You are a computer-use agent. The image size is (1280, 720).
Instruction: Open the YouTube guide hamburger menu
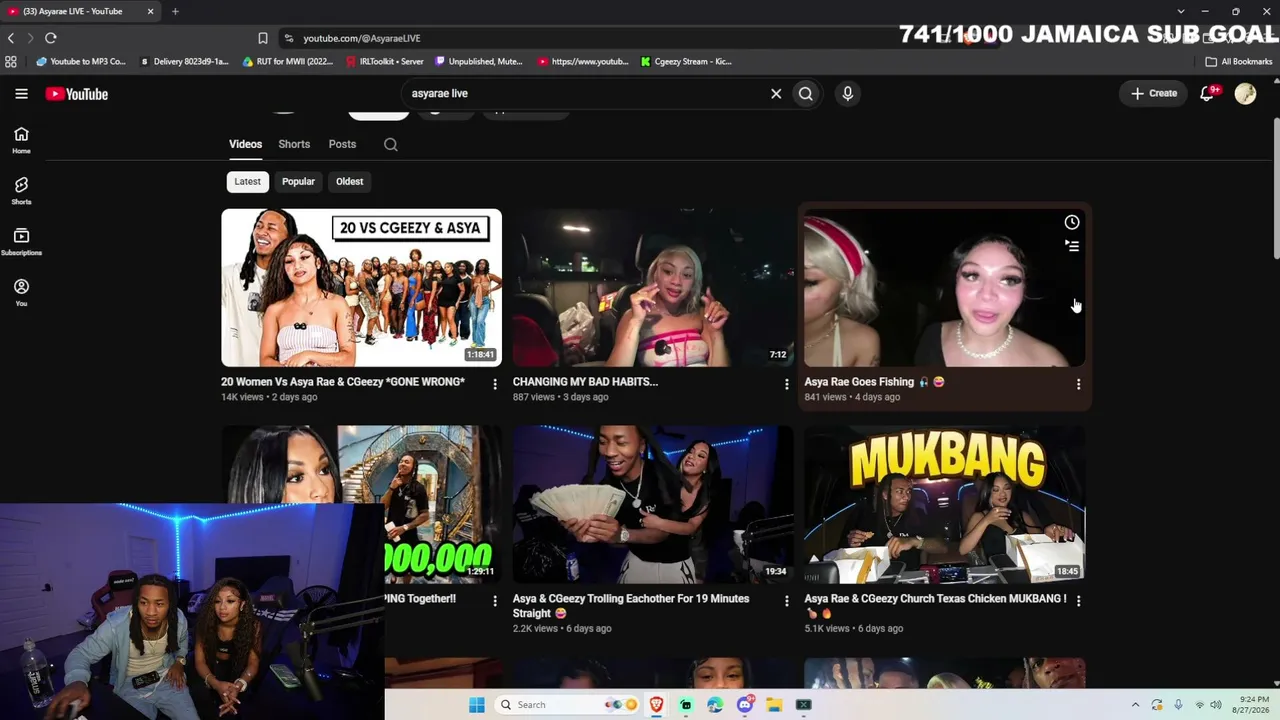[x=21, y=94]
